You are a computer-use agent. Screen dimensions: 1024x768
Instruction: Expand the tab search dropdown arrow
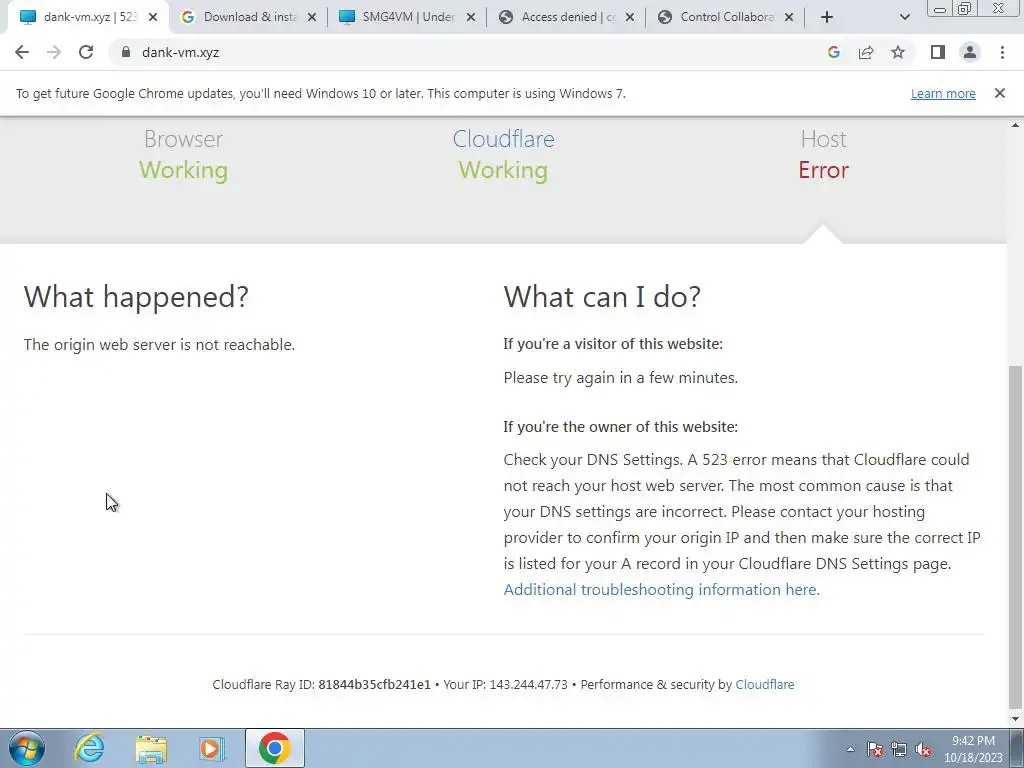pos(904,17)
